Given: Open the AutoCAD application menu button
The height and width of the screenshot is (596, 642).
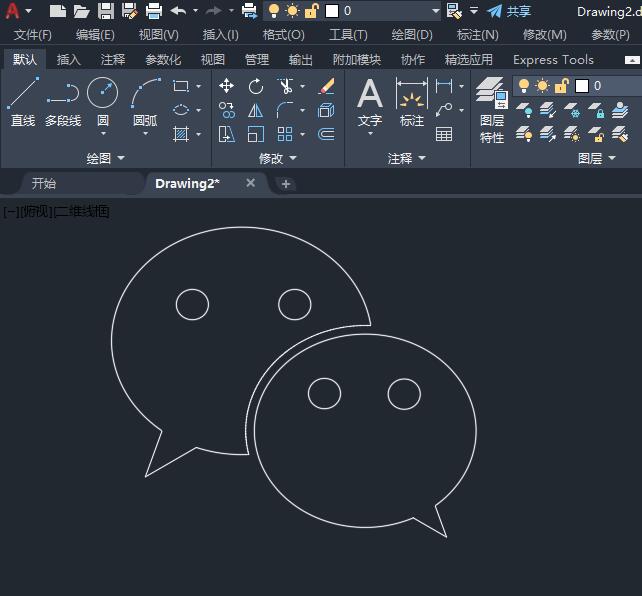Looking at the screenshot, I should pyautogui.click(x=13, y=11).
